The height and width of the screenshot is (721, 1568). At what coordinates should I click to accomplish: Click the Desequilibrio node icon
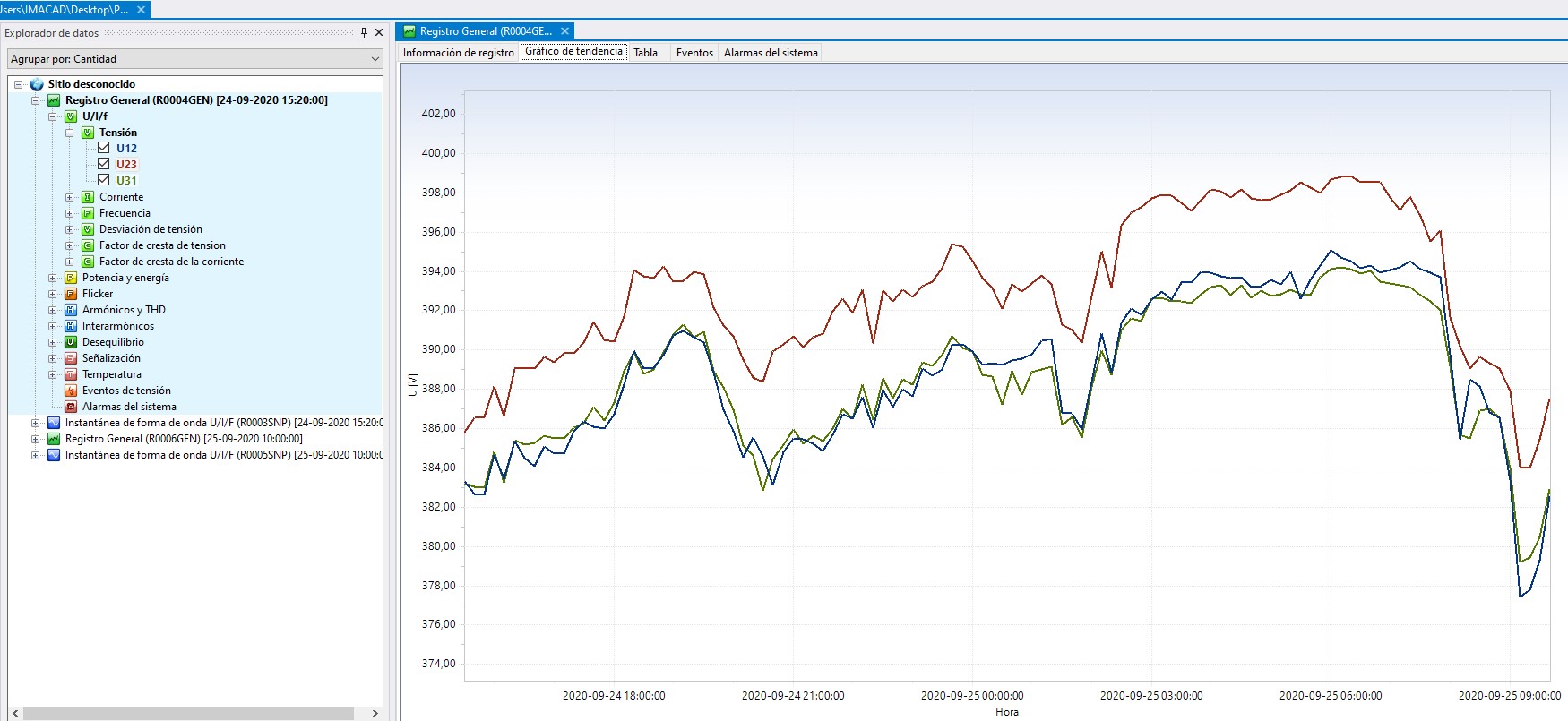click(x=71, y=342)
